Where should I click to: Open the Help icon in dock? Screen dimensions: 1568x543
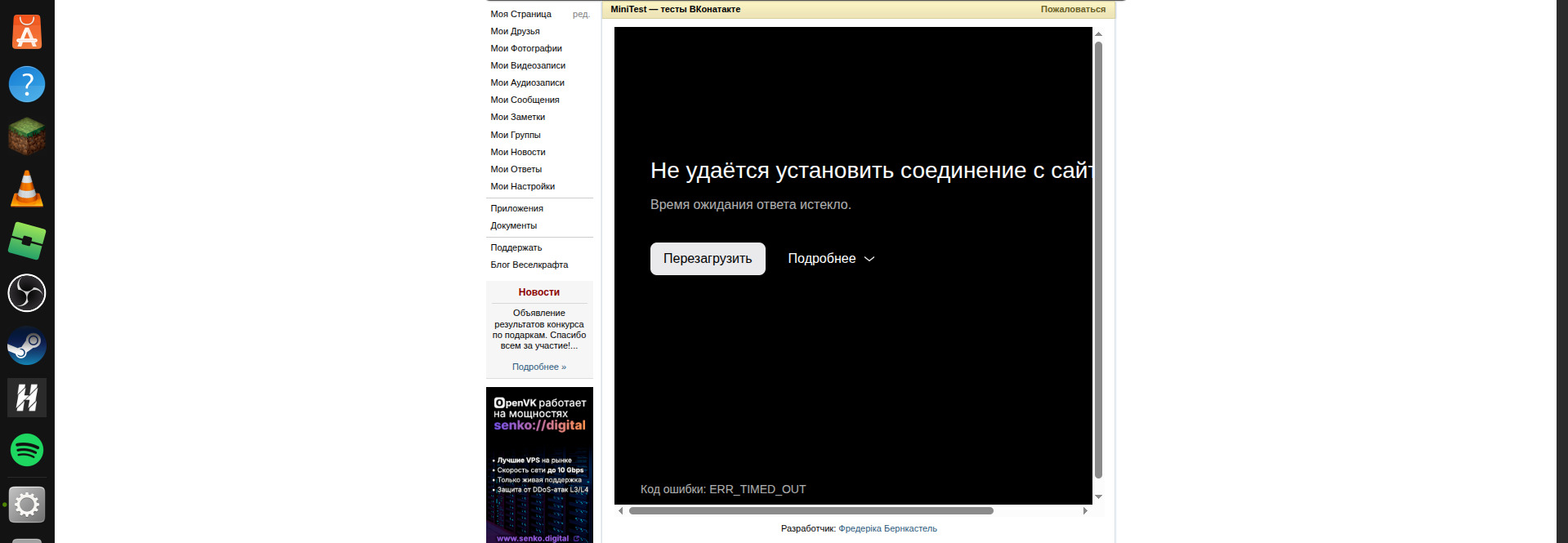point(27,84)
